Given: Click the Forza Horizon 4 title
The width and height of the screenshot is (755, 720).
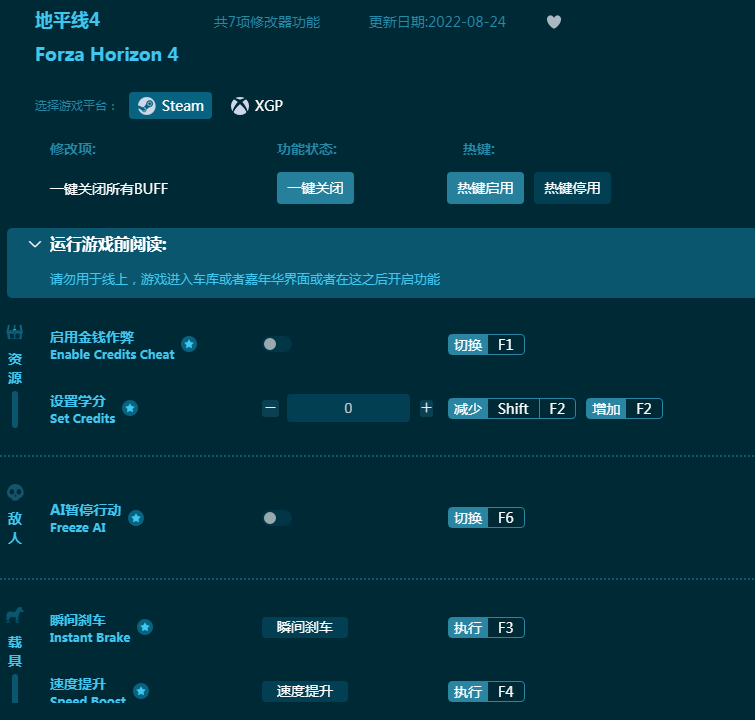Looking at the screenshot, I should click(x=107, y=54).
